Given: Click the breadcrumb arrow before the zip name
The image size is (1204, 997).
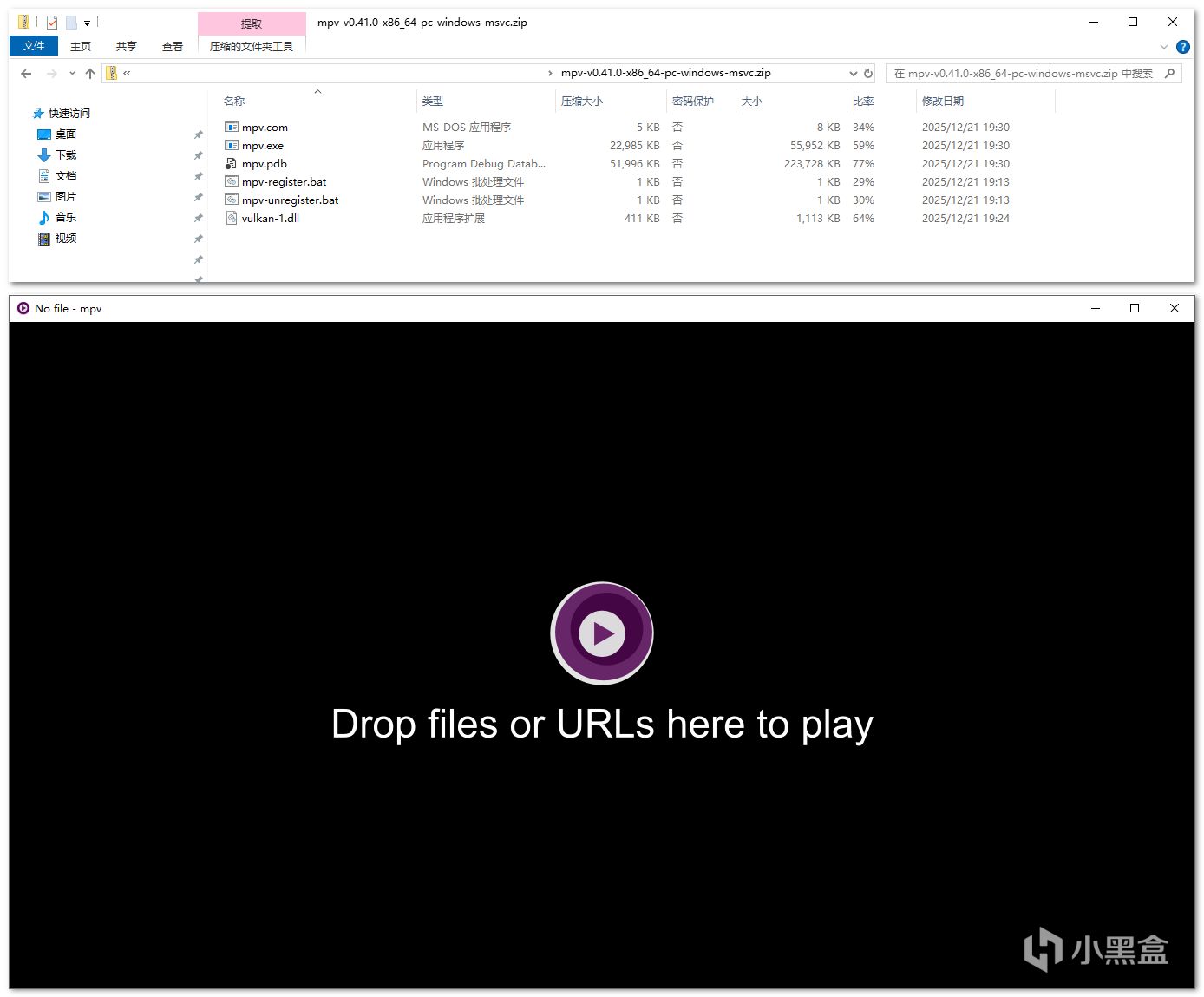Looking at the screenshot, I should click(550, 73).
